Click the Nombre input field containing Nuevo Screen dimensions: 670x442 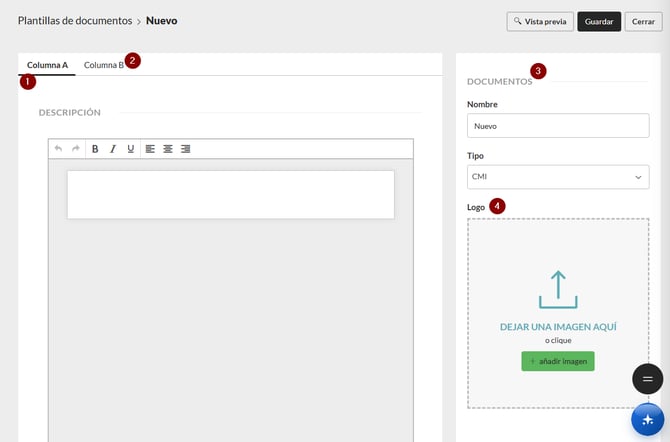click(558, 126)
